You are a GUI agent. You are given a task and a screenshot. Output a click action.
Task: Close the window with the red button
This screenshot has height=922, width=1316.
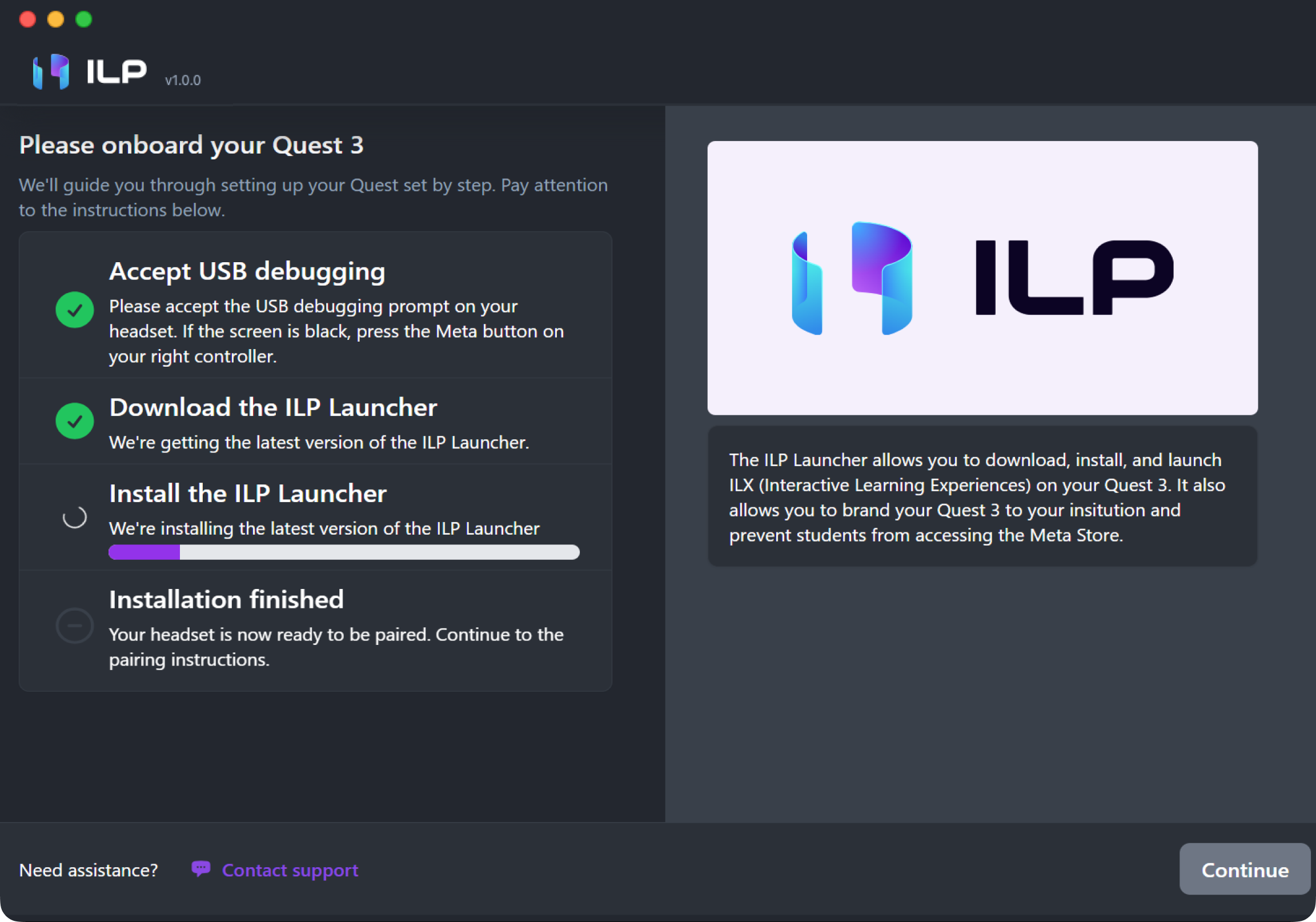click(27, 19)
